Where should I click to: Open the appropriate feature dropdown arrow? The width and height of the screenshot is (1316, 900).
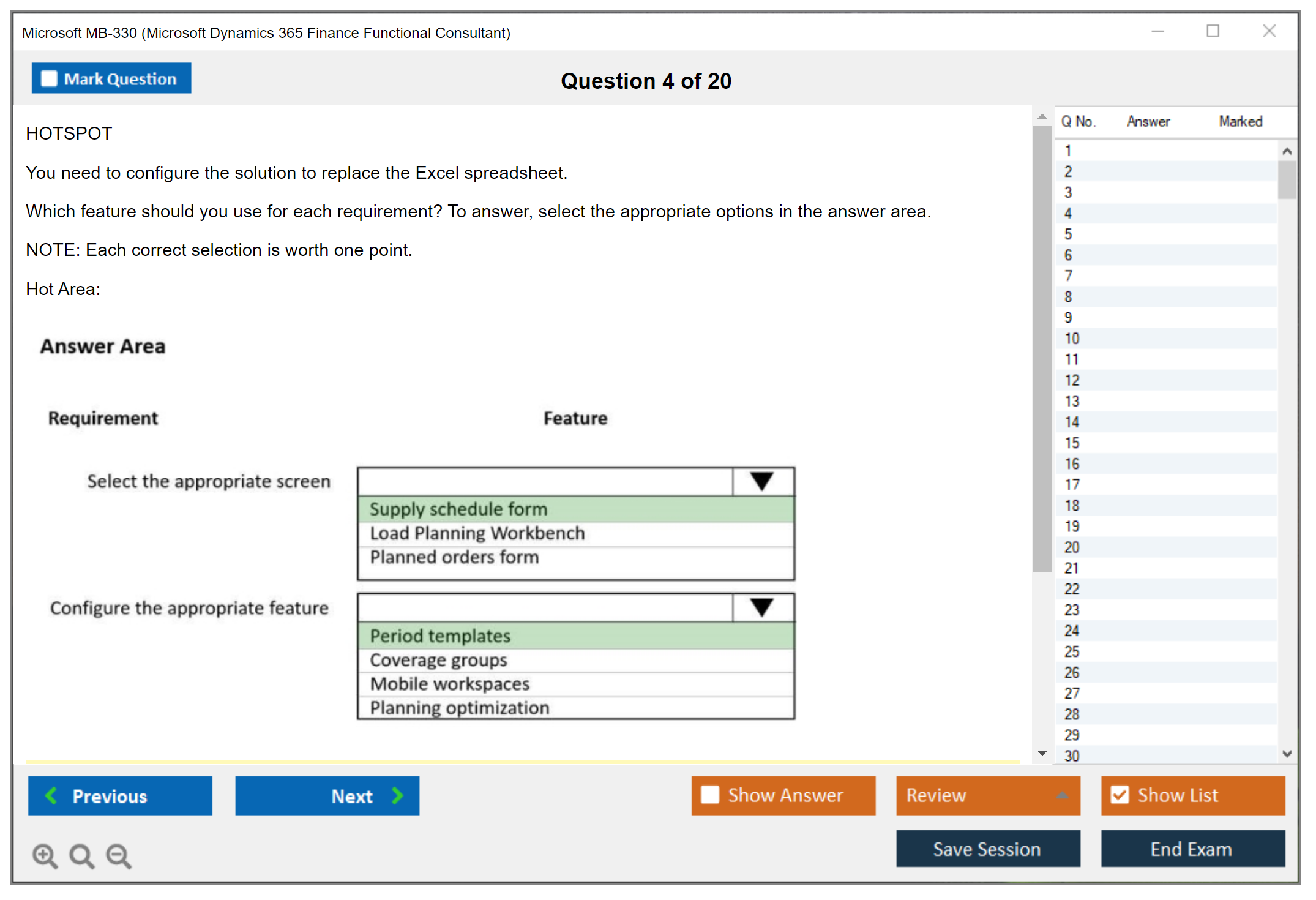pyautogui.click(x=762, y=608)
